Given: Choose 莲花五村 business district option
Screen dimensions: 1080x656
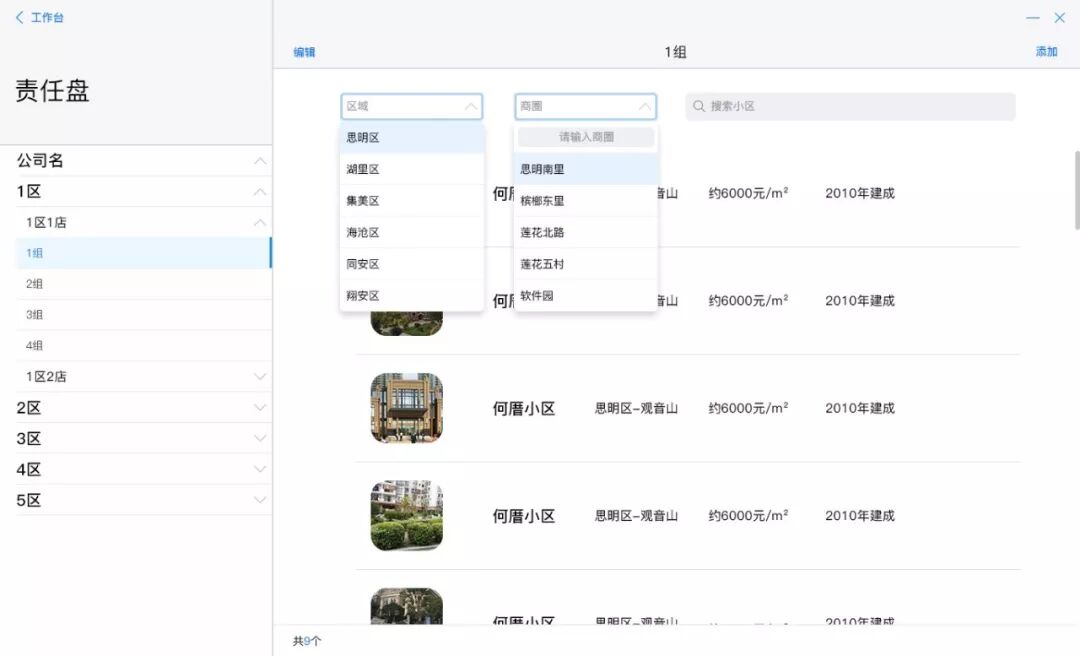Looking at the screenshot, I should point(585,265).
